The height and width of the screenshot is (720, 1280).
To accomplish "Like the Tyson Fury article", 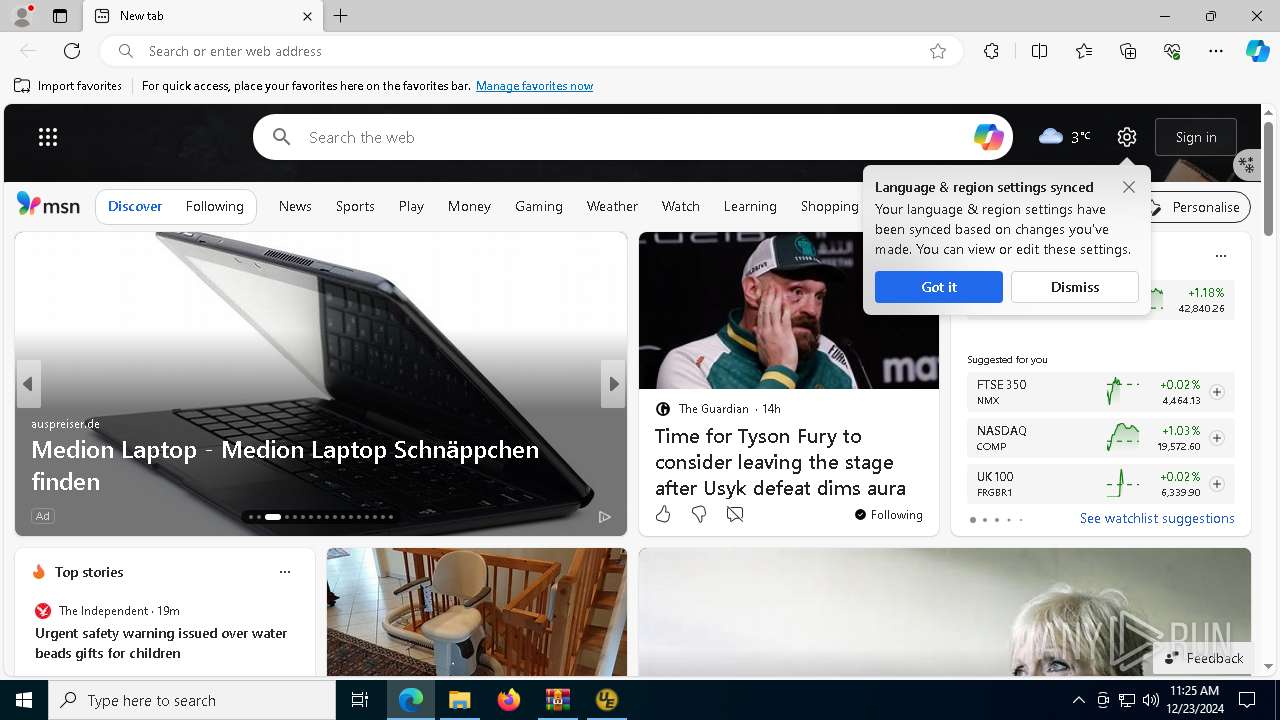I will 663,514.
